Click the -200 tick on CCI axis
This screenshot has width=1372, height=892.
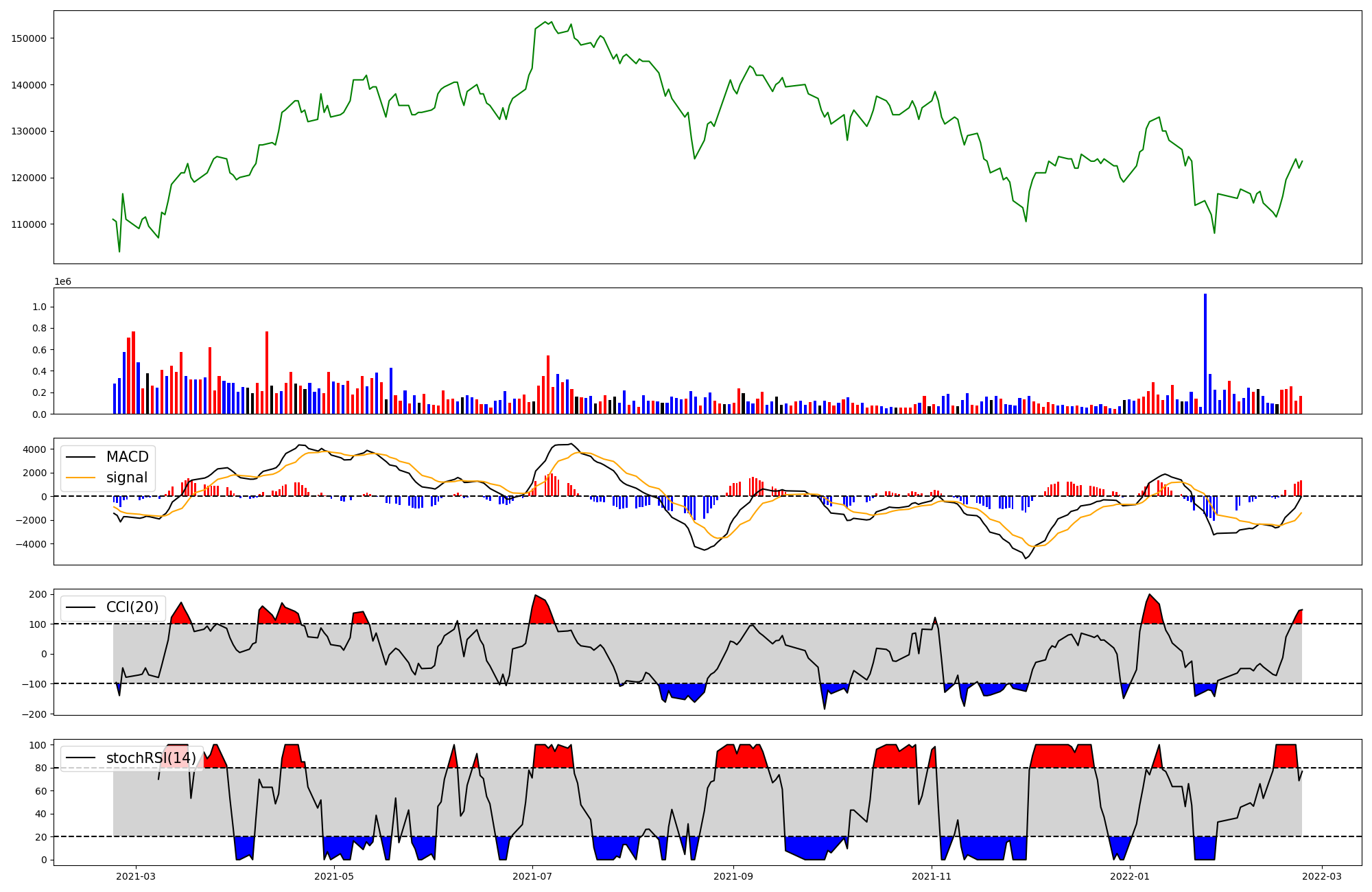pyautogui.click(x=34, y=714)
